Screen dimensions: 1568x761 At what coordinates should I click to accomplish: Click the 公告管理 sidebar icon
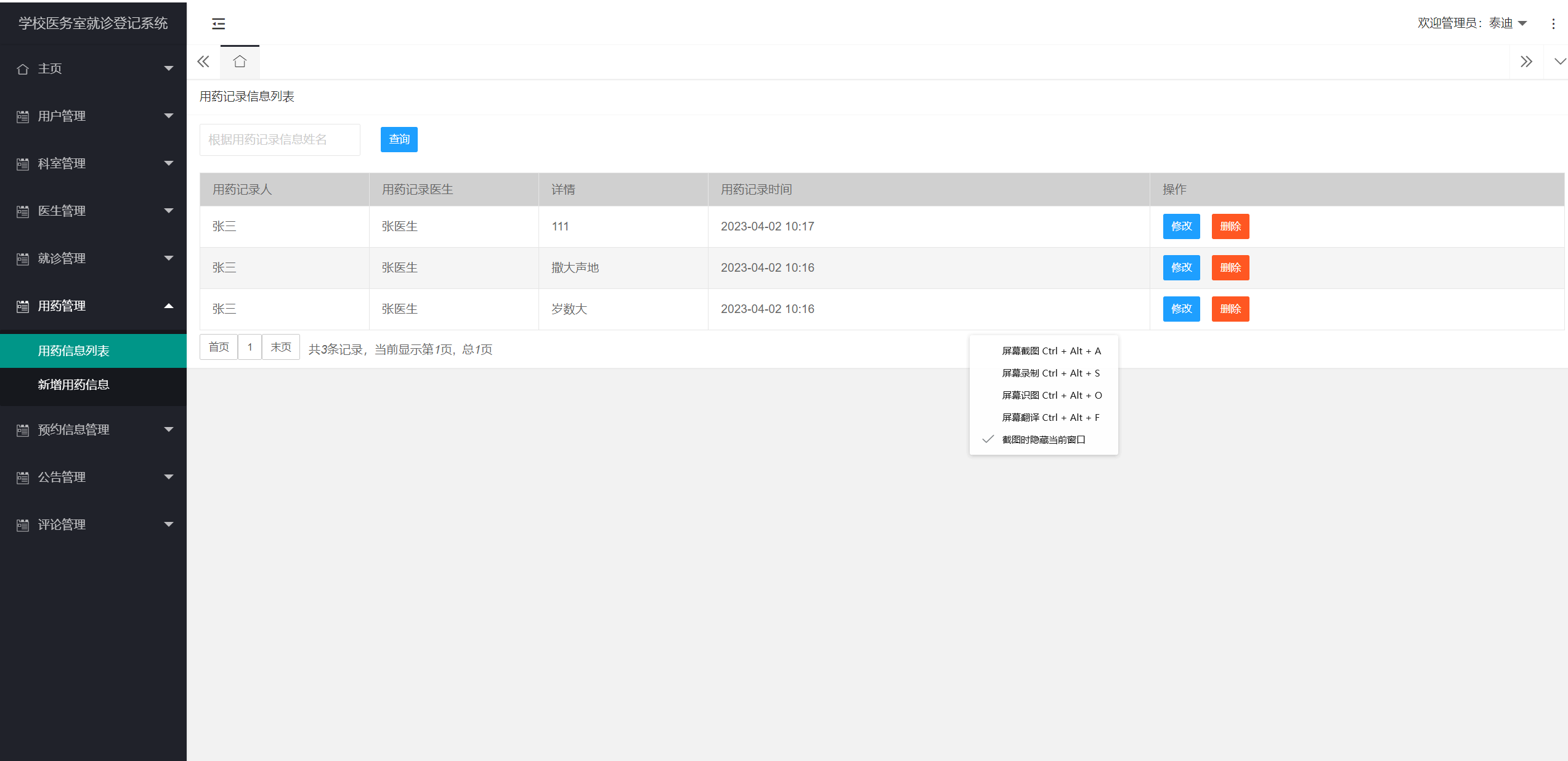(x=23, y=478)
